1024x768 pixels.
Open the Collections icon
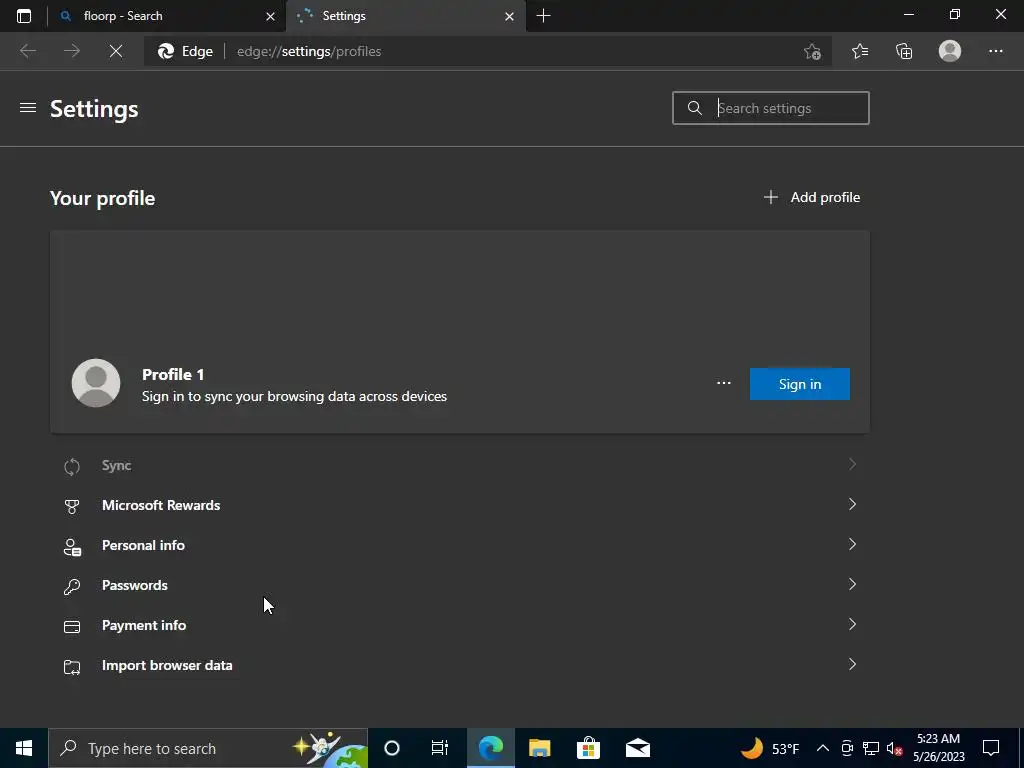[904, 52]
